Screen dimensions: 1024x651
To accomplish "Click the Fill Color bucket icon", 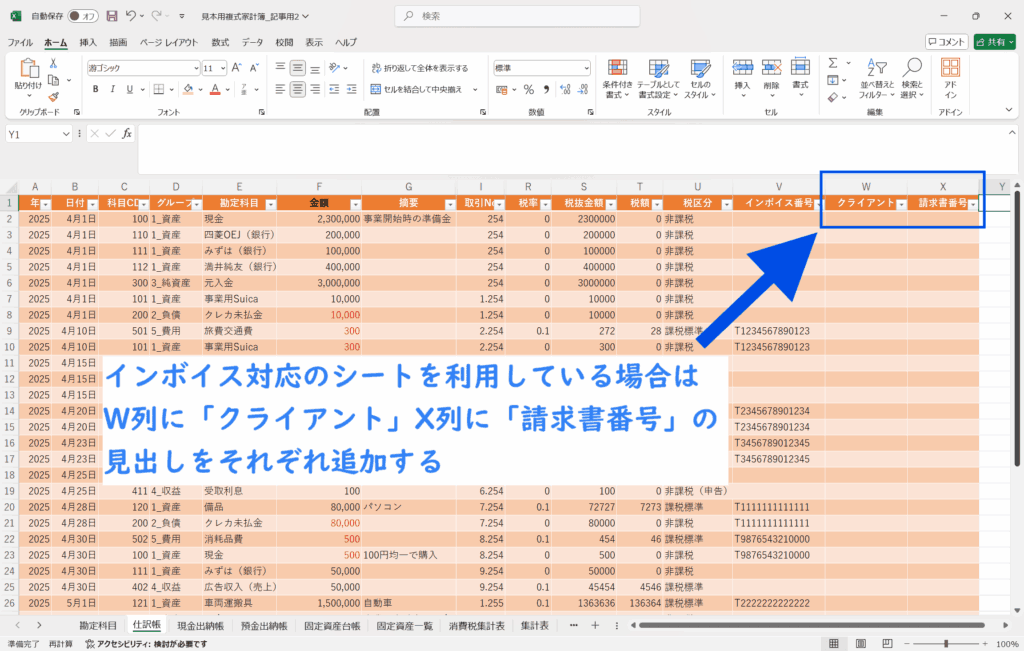I will [188, 89].
